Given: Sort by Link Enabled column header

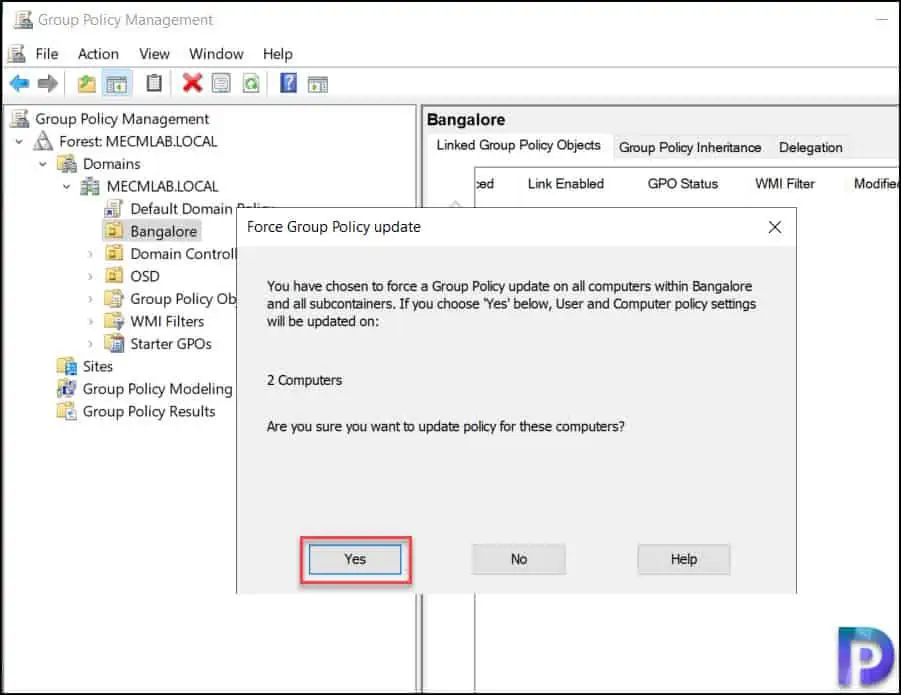Looking at the screenshot, I should (x=566, y=184).
